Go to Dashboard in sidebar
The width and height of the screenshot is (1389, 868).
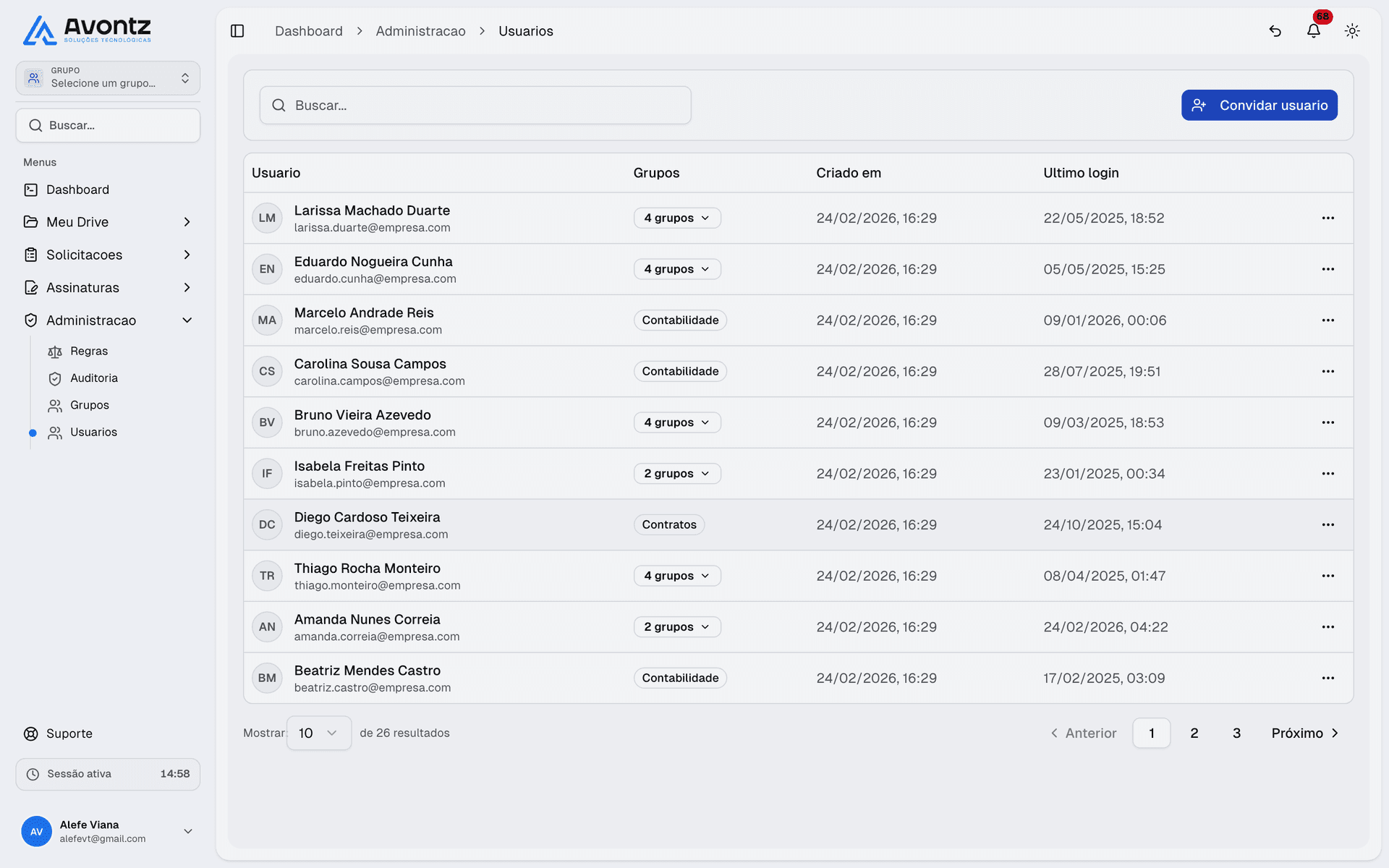point(77,190)
